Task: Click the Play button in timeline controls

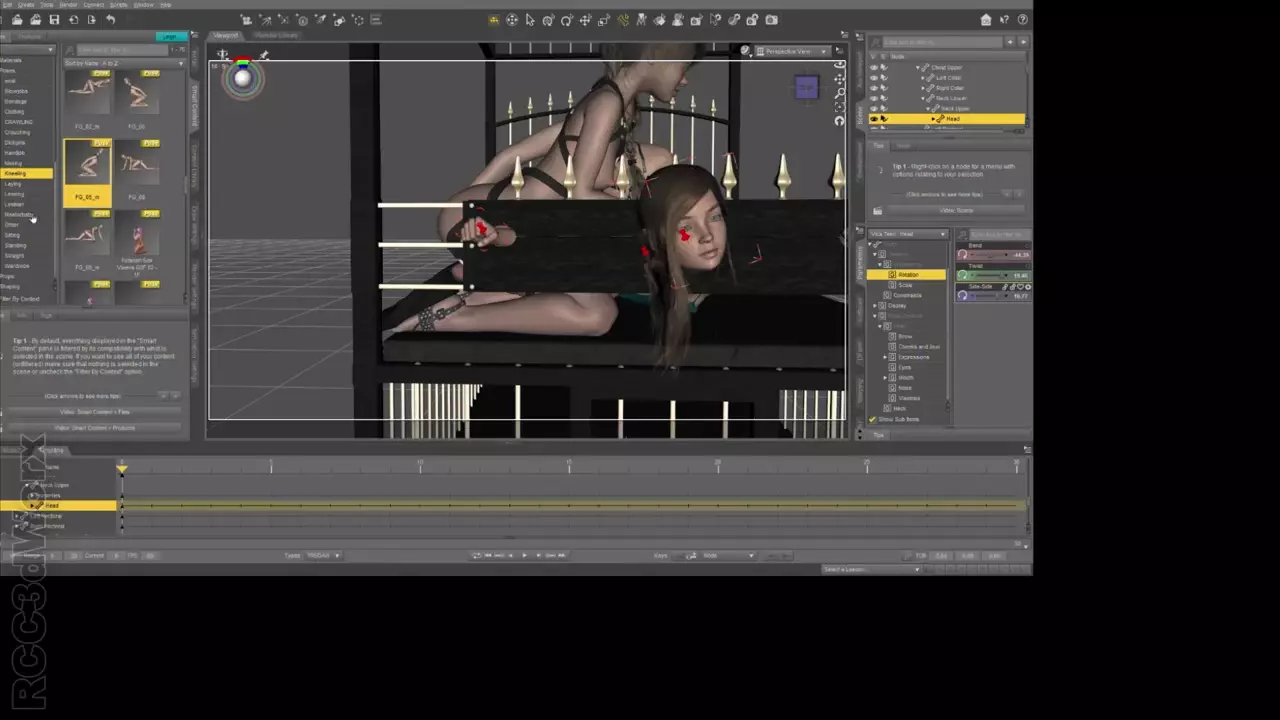Action: [x=524, y=555]
